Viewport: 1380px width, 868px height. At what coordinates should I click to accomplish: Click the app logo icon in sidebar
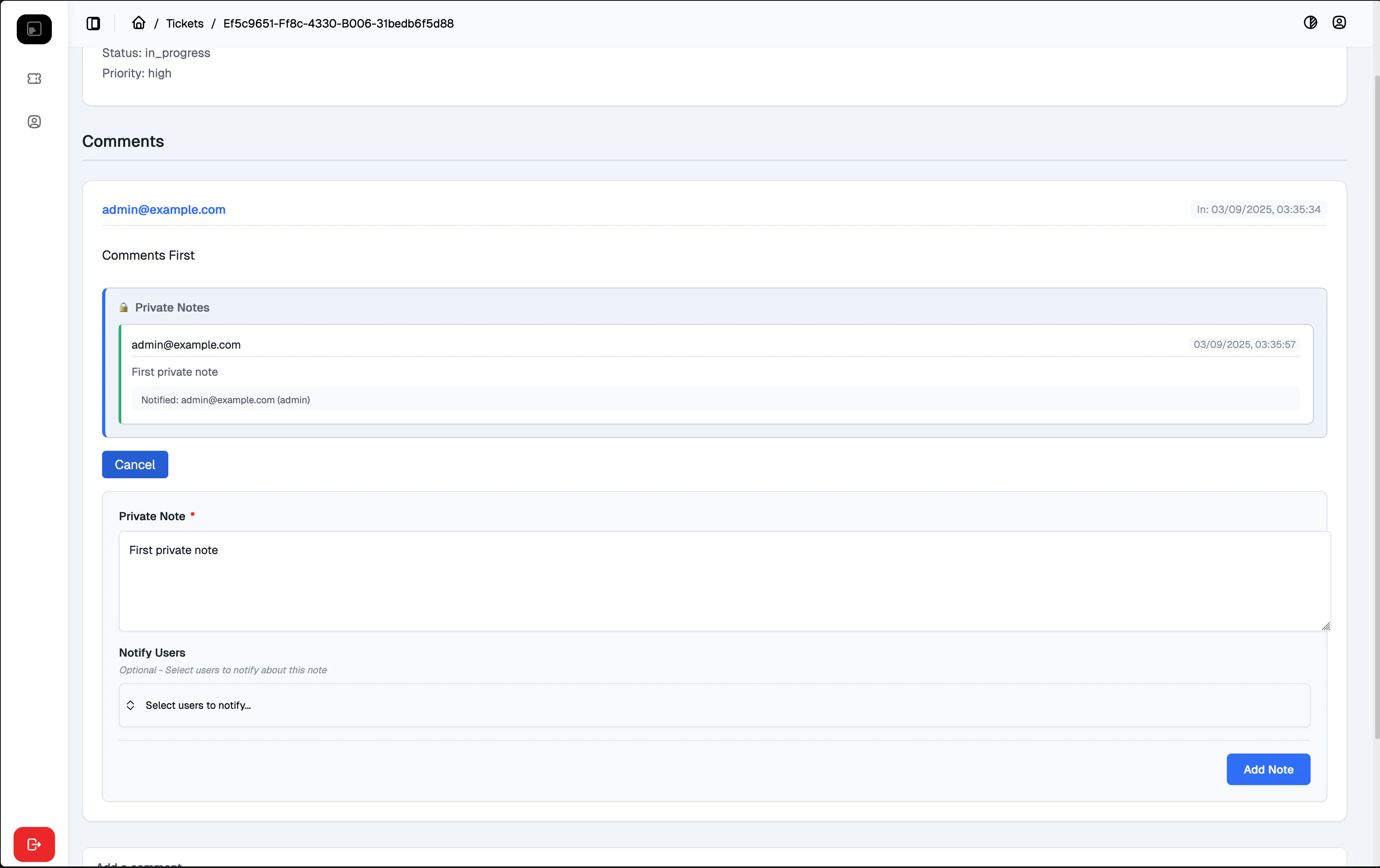tap(34, 29)
